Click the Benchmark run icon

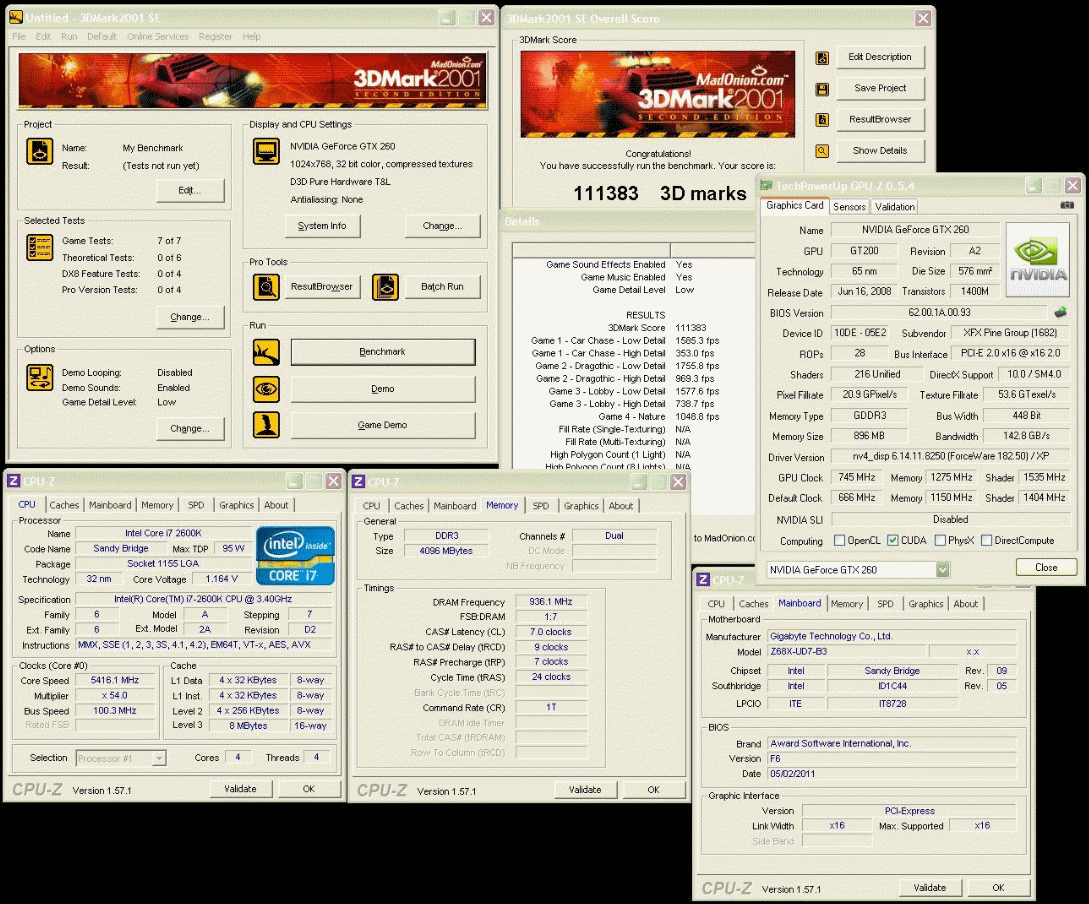pos(266,352)
